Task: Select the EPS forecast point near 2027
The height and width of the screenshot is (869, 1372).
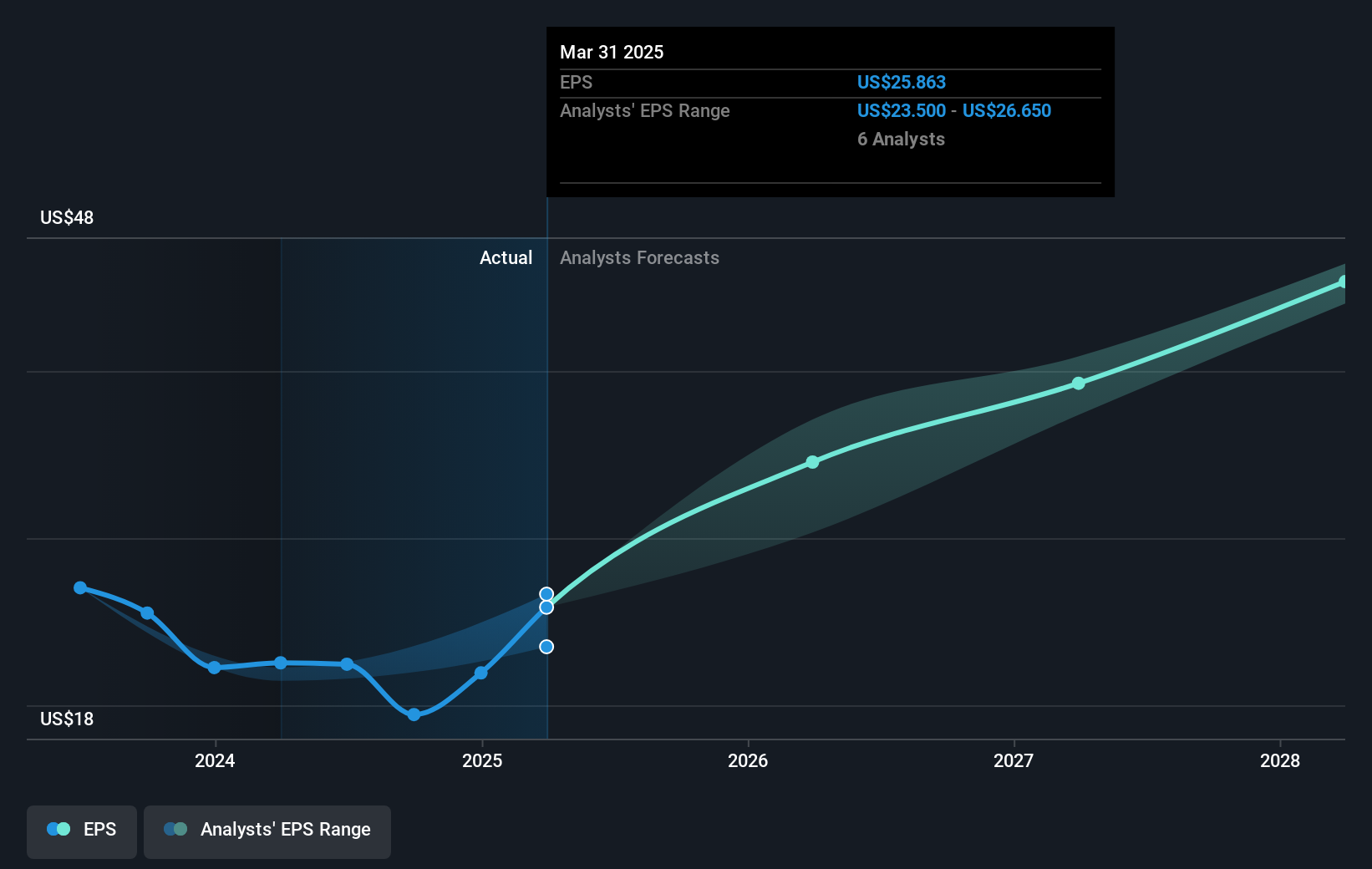Action: click(1079, 384)
